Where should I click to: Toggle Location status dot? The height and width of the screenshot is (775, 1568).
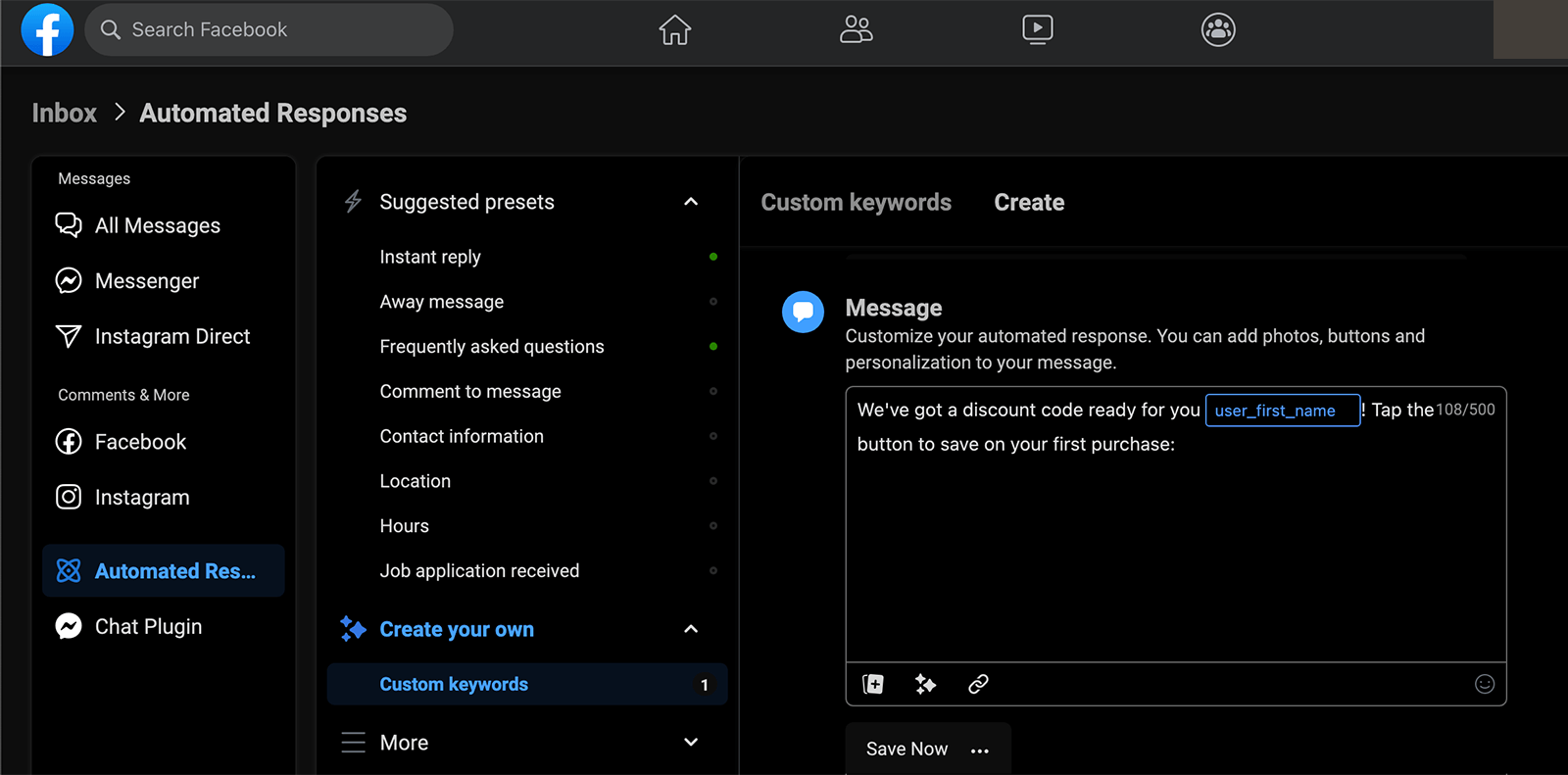click(713, 481)
